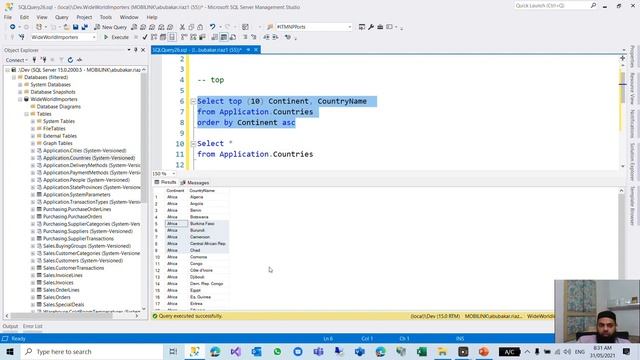
Task: Click the Connect Object Explorer plug icon
Action: click(x=34, y=60)
